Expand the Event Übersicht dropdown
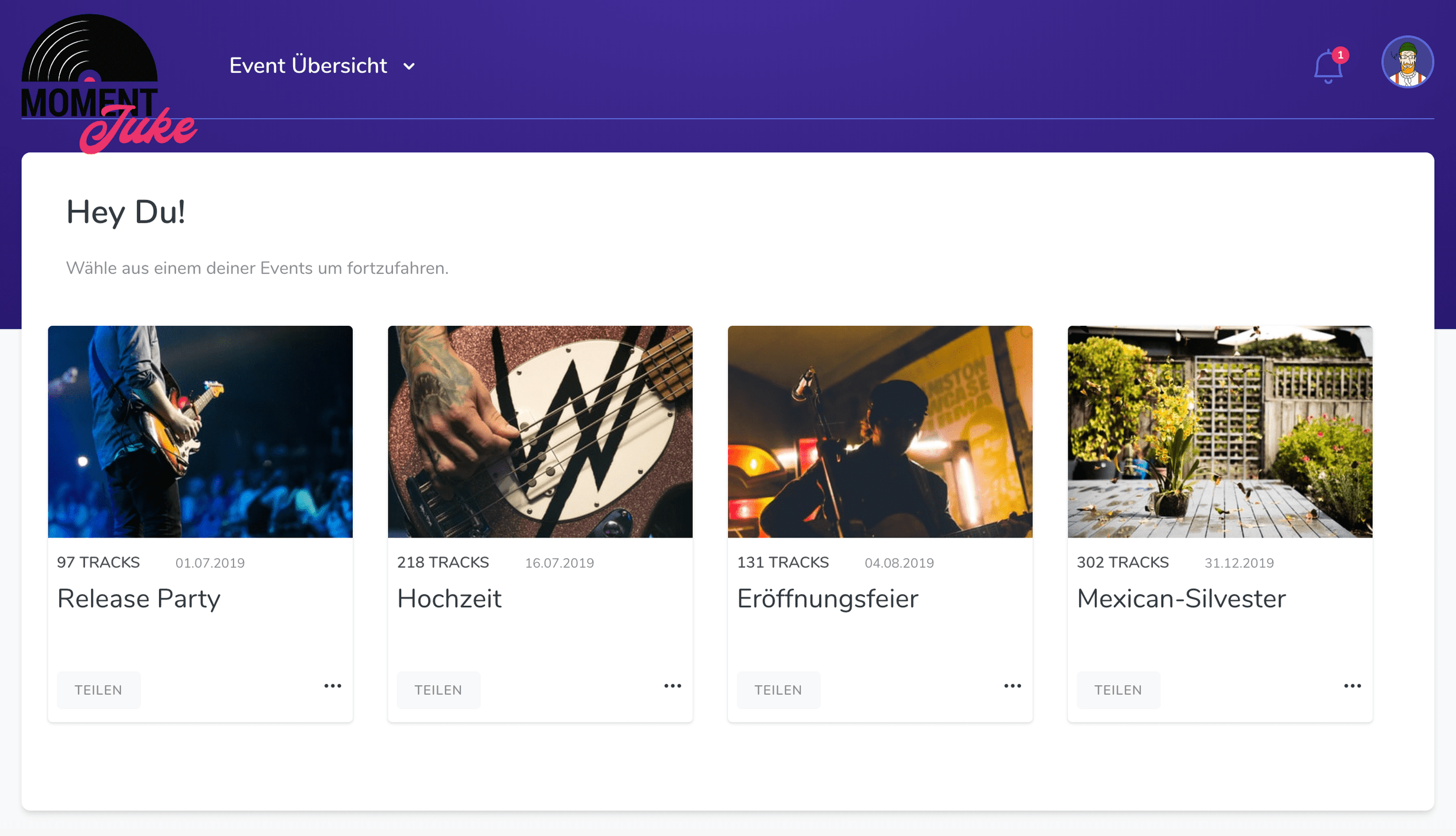Screen dimensions: 1456x836 click(x=322, y=66)
